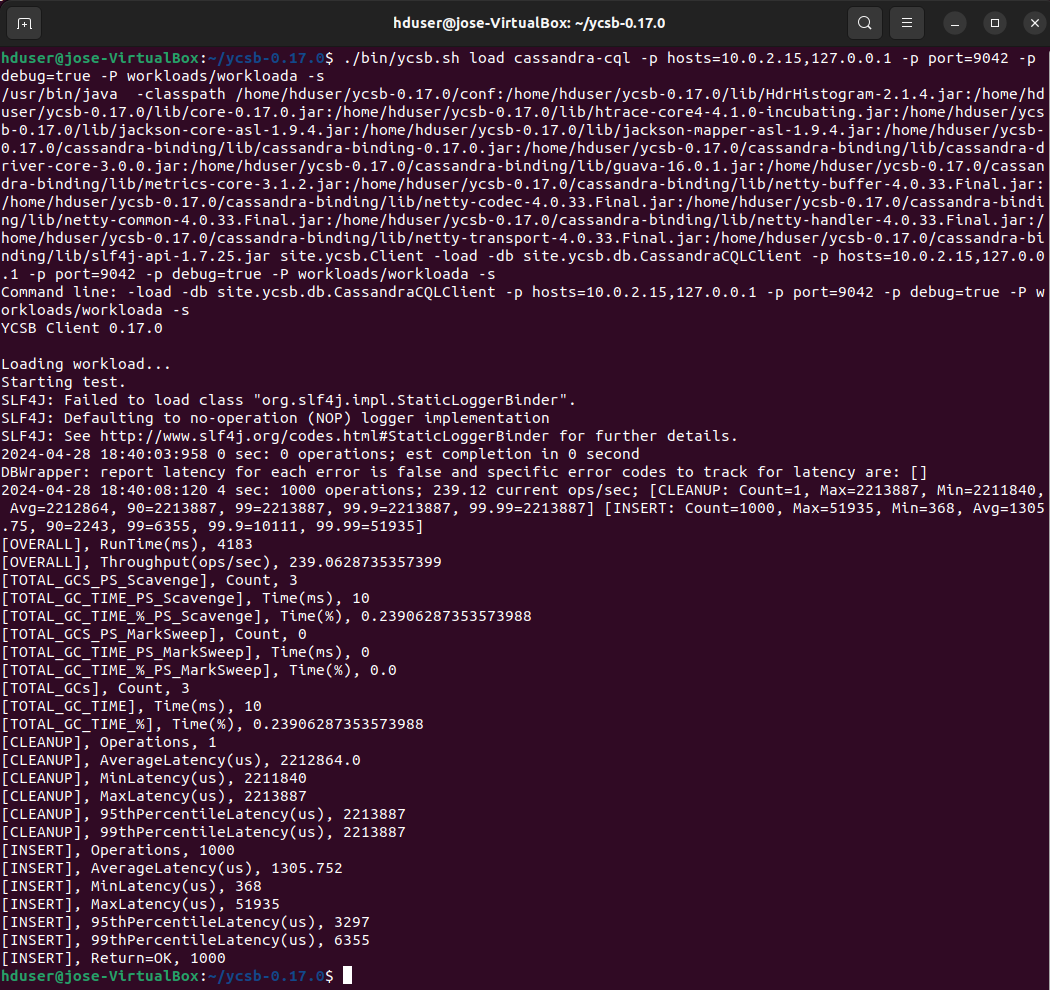Image resolution: width=1050 pixels, height=990 pixels.
Task: Click '[INSERT], 95thPercentileLatency(us), 3297' line
Action: coord(185,923)
